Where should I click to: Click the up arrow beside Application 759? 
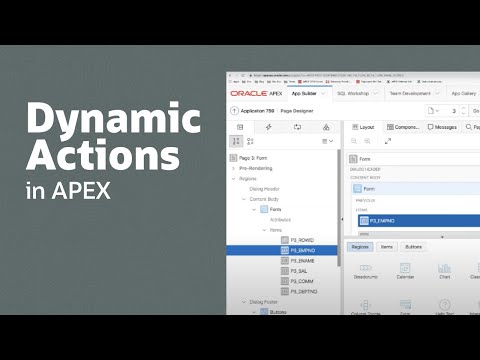point(234,111)
